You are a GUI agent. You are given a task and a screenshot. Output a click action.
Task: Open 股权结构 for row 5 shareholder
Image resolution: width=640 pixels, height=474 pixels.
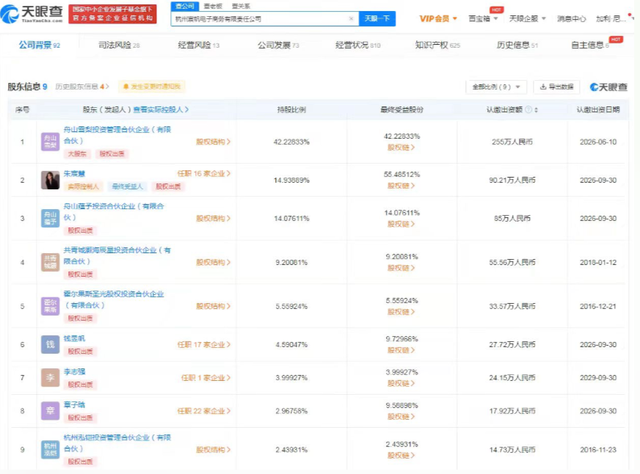pyautogui.click(x=213, y=306)
